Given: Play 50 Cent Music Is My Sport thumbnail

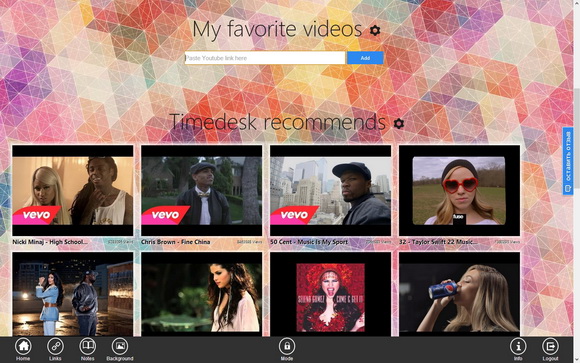Looking at the screenshot, I should (330, 191).
